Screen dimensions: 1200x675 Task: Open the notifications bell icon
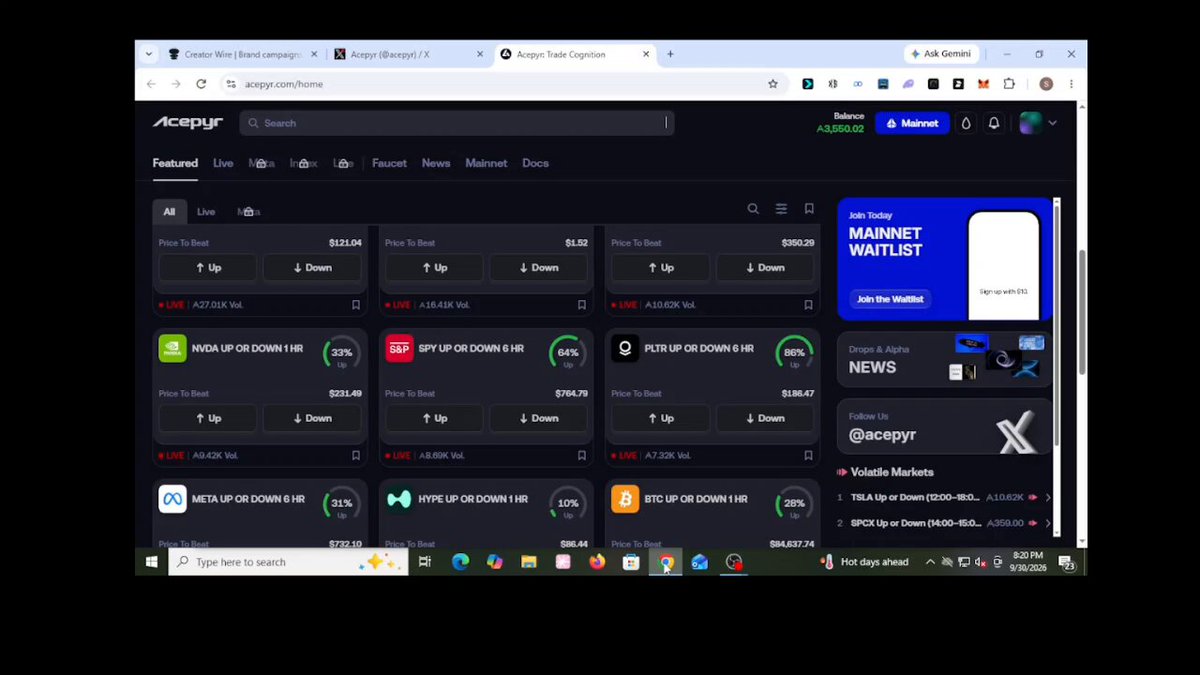994,123
